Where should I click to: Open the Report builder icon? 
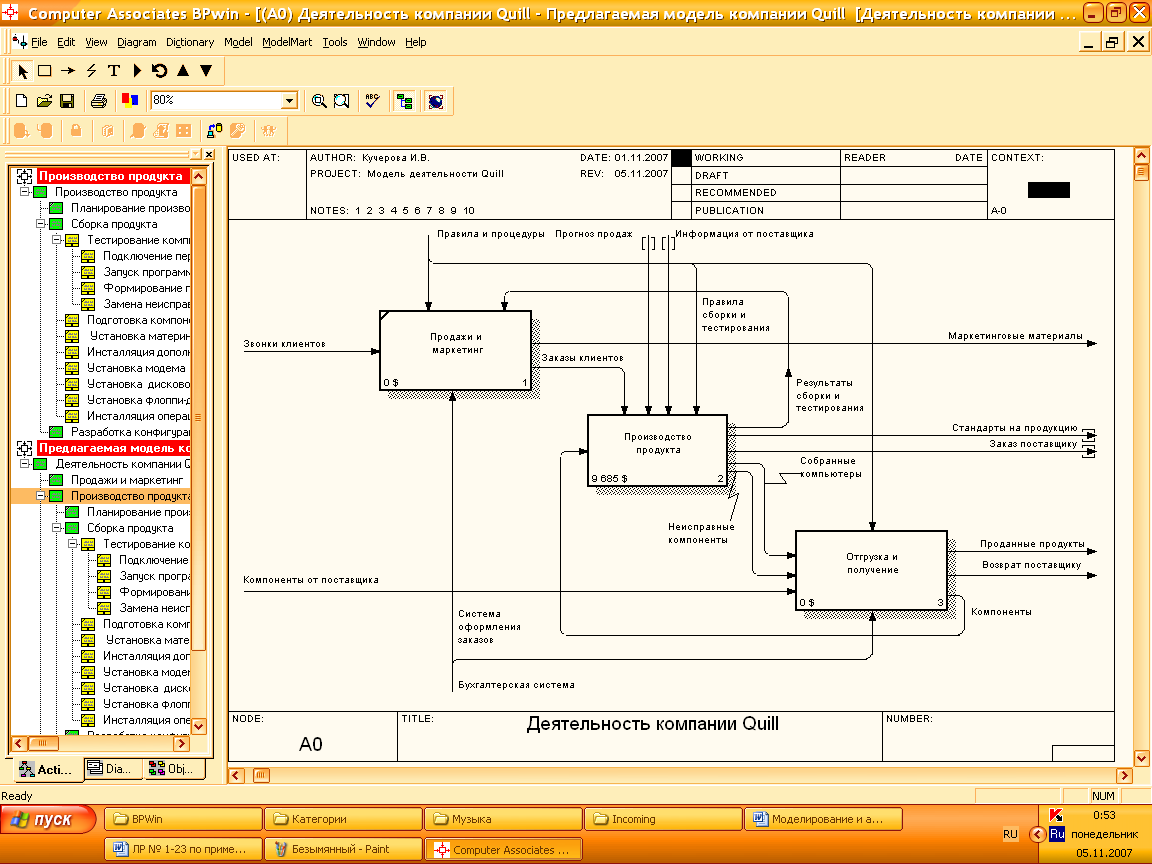pyautogui.click(x=130, y=101)
